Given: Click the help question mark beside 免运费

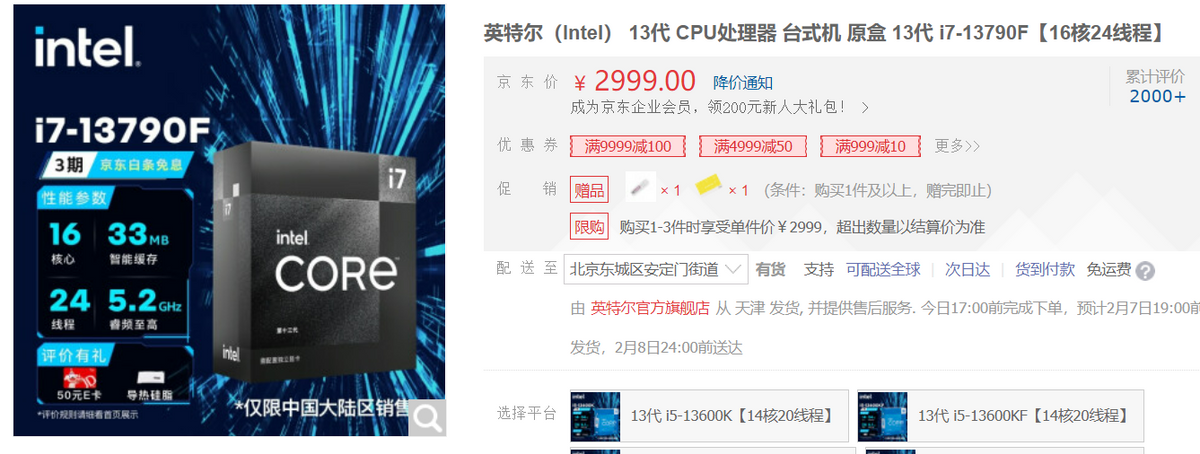Looking at the screenshot, I should [x=1145, y=271].
